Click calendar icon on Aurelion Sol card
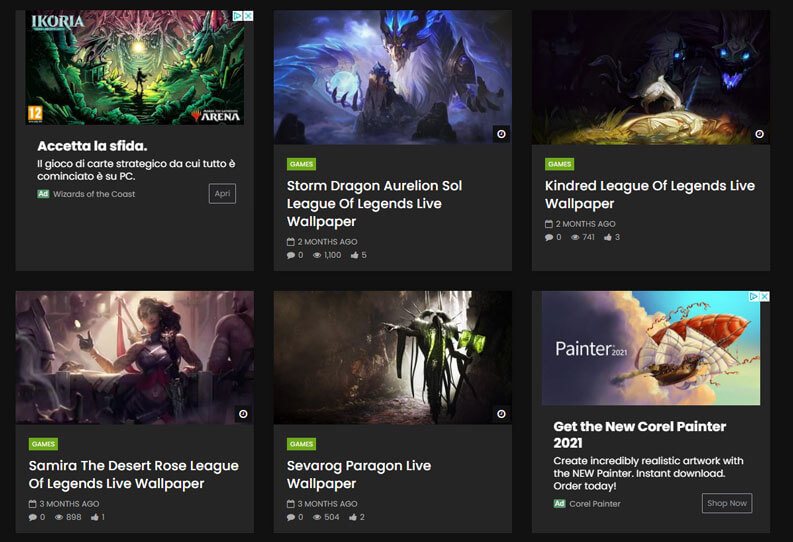 (x=290, y=242)
